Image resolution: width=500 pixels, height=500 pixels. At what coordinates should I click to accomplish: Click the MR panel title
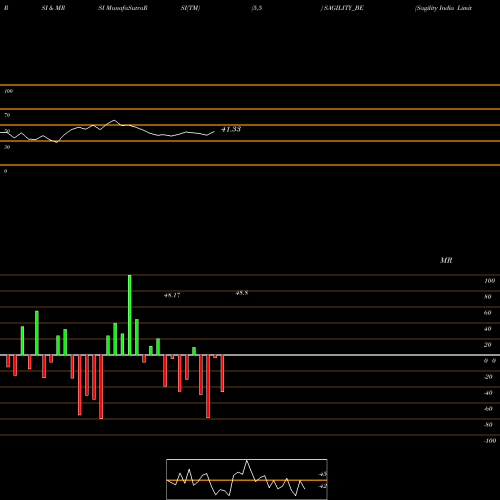tap(446, 260)
